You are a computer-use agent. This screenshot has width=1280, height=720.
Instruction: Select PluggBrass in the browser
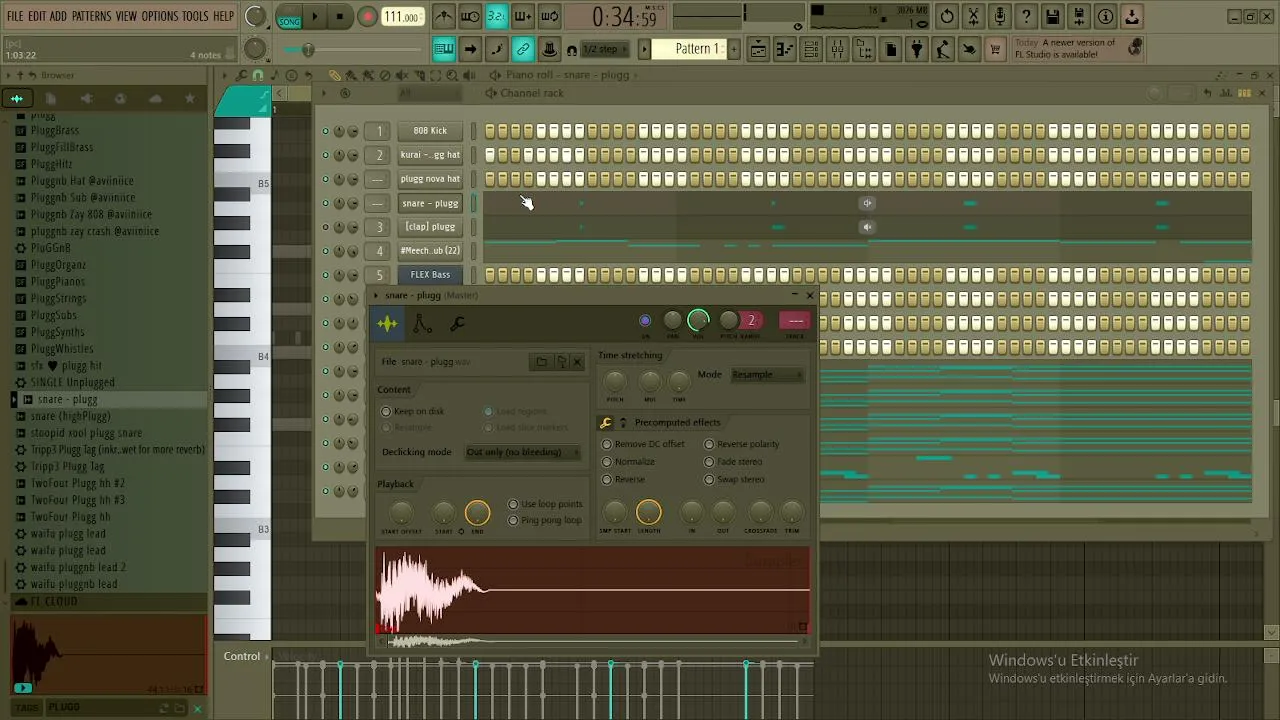pos(54,130)
